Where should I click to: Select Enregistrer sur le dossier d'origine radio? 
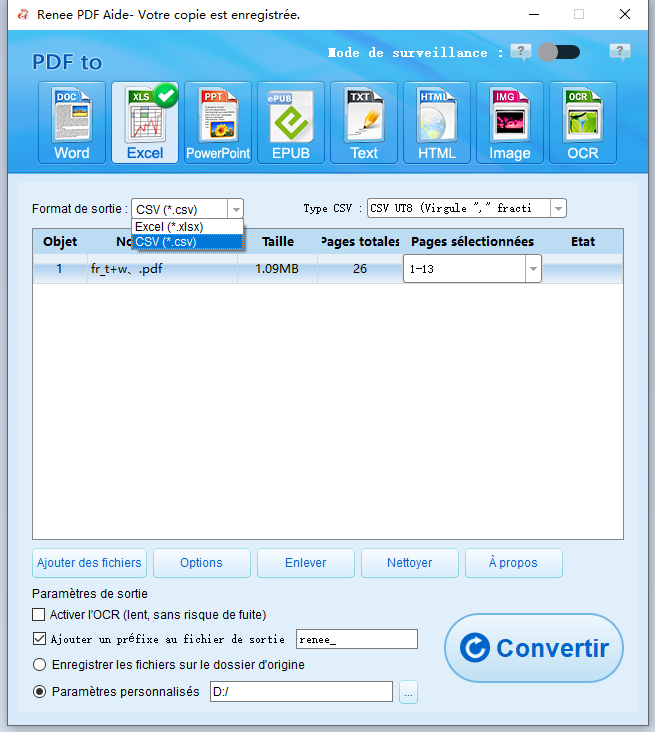pos(40,664)
